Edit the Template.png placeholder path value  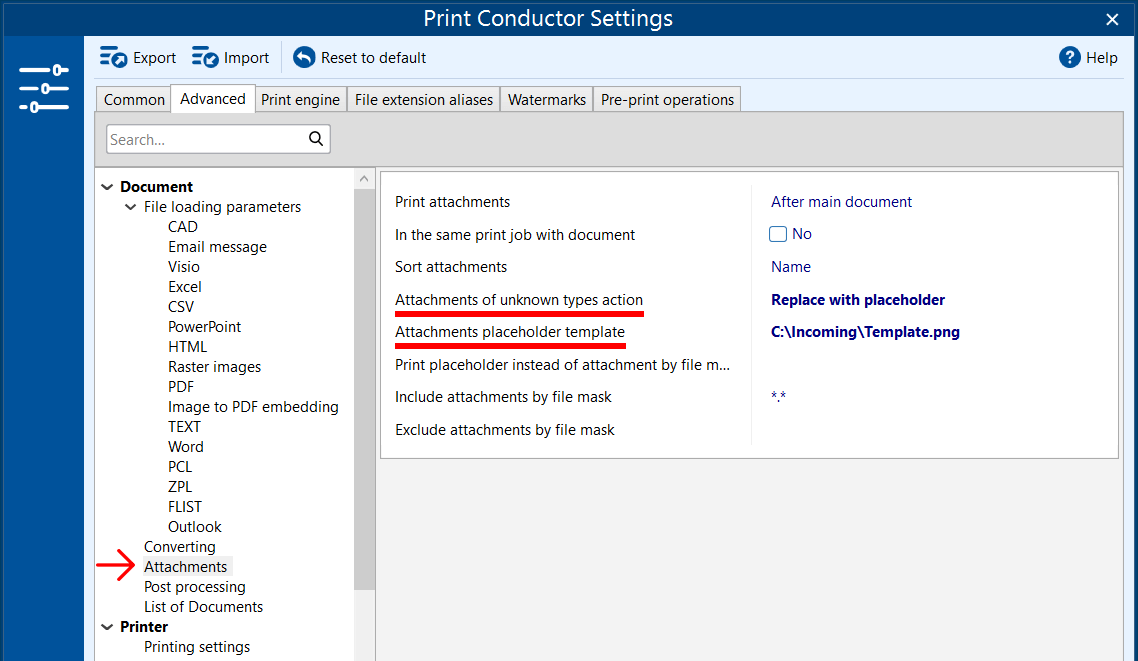click(865, 332)
